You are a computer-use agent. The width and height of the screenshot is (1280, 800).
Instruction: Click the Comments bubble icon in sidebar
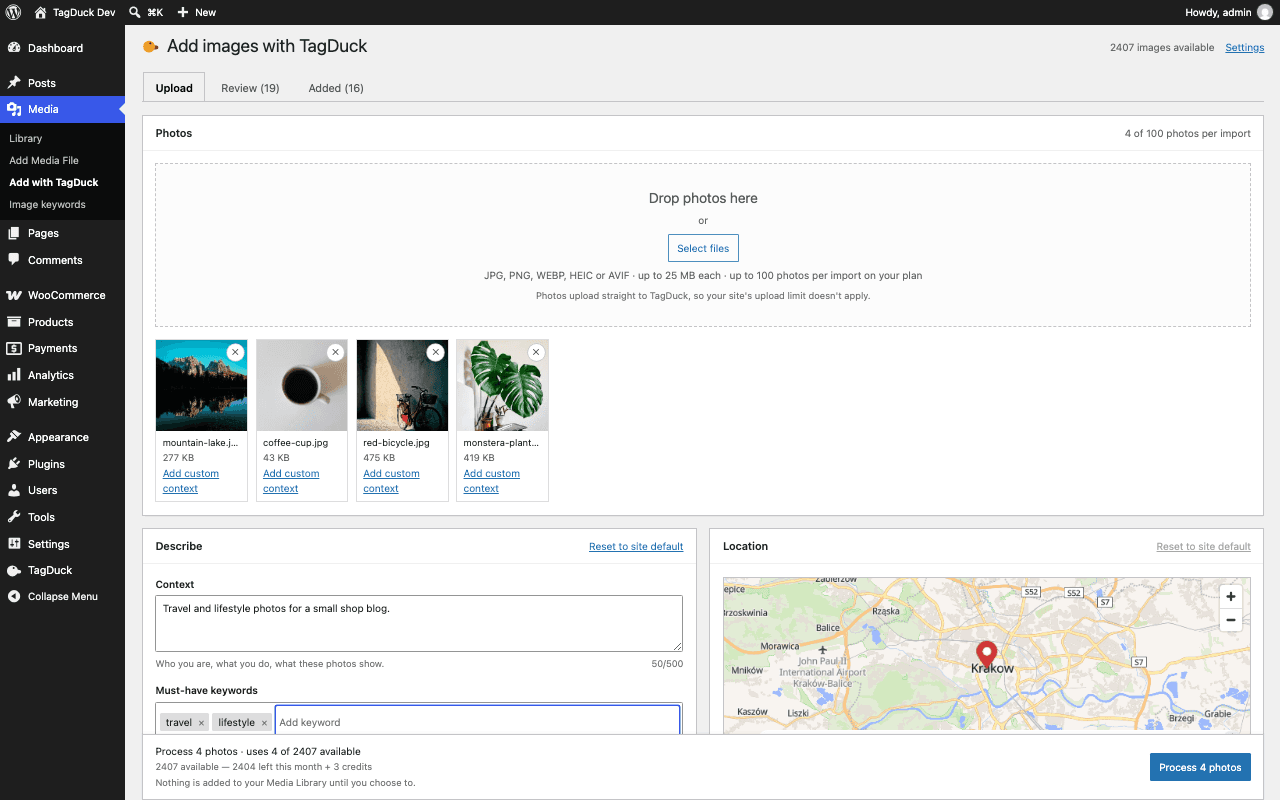point(14,260)
